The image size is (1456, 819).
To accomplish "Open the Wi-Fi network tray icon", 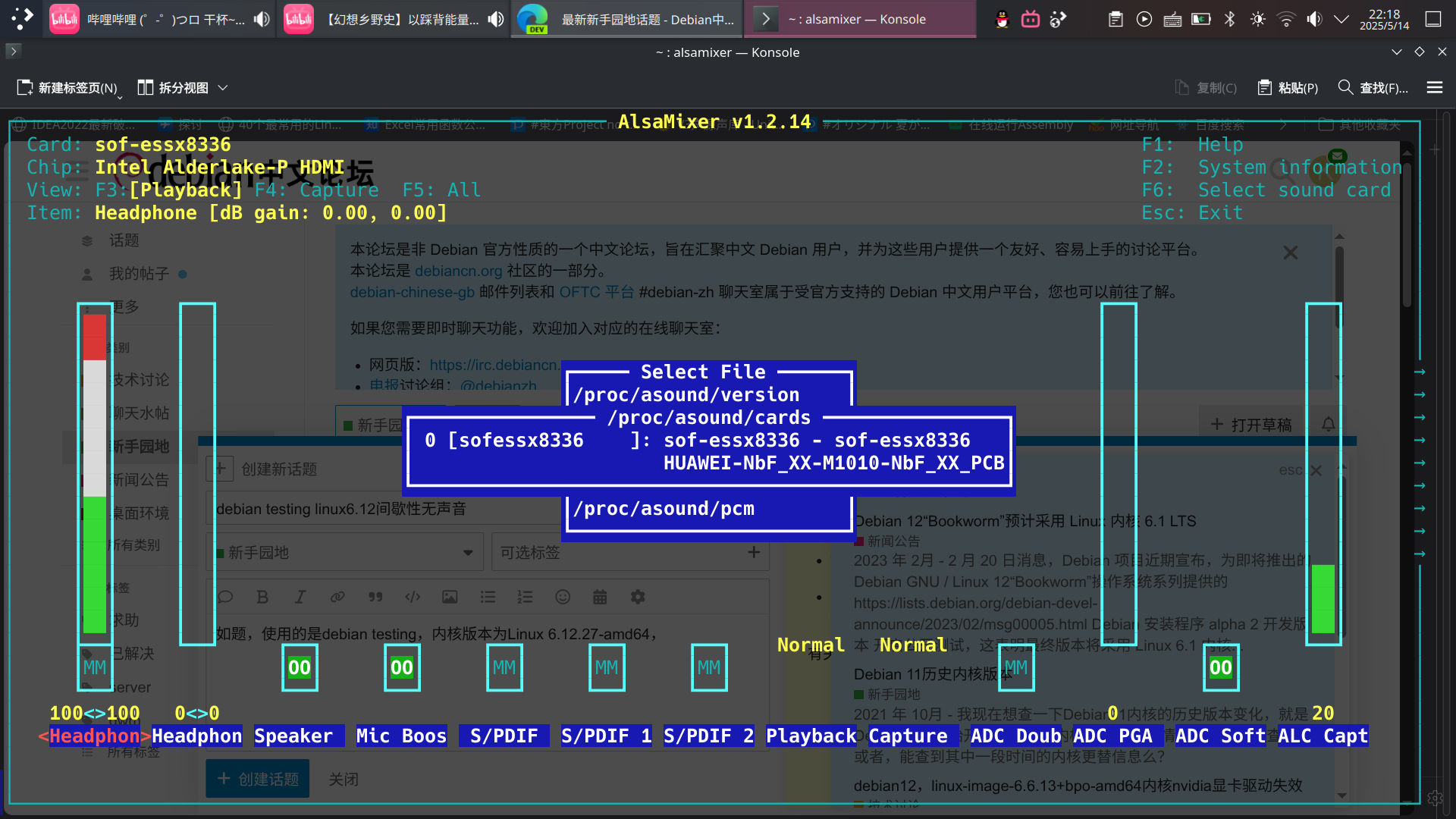I will 1286,19.
